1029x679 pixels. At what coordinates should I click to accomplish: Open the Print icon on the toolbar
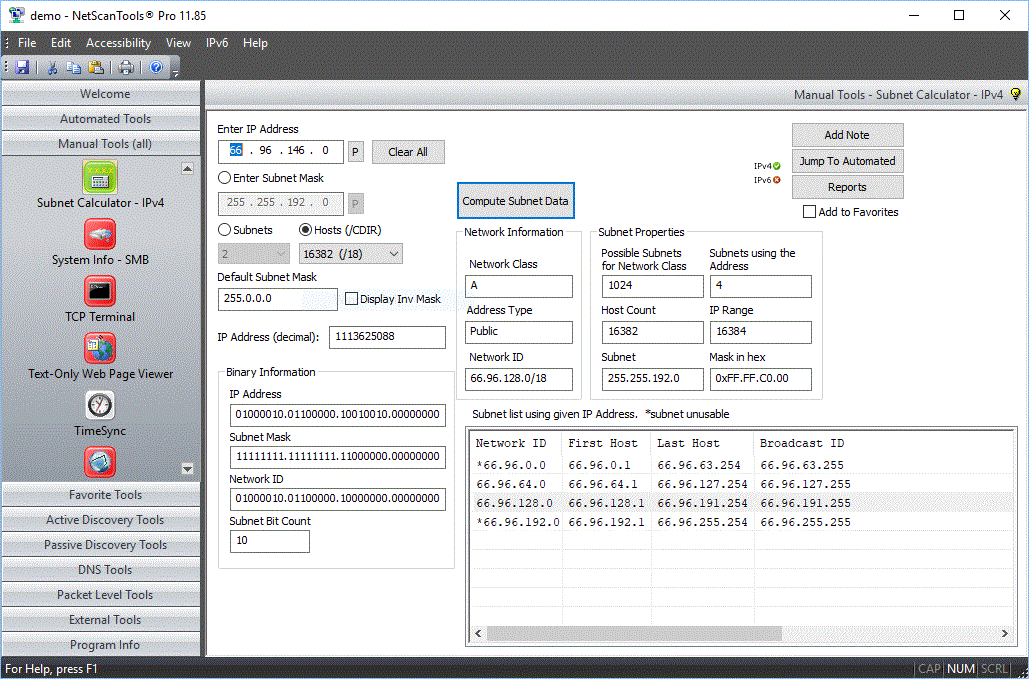click(x=126, y=67)
